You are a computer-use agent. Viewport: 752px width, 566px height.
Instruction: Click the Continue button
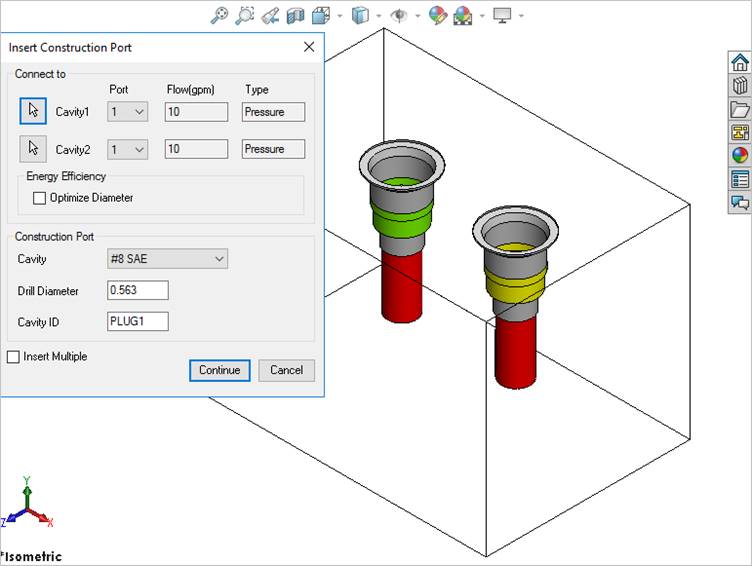pos(219,370)
